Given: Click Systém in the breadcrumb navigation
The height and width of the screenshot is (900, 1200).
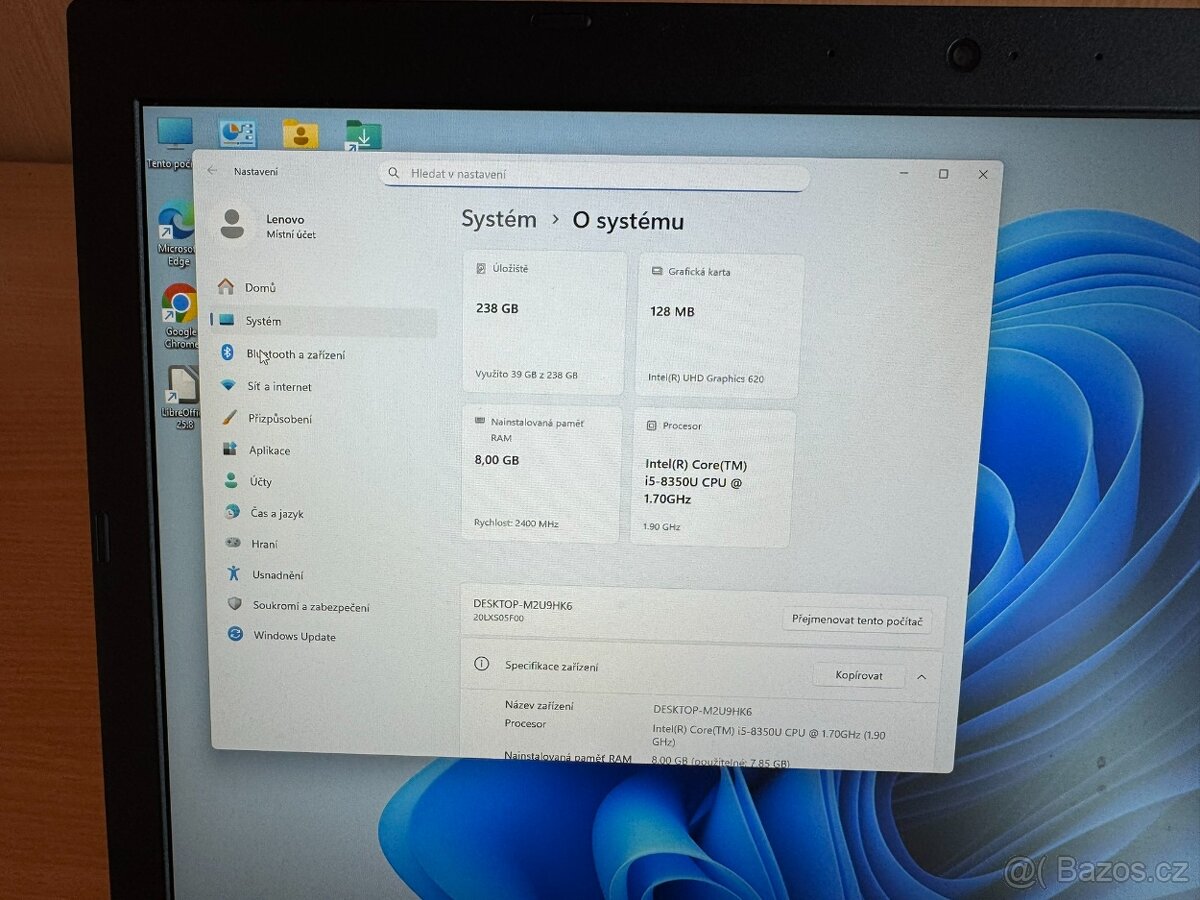Looking at the screenshot, I should (498, 220).
